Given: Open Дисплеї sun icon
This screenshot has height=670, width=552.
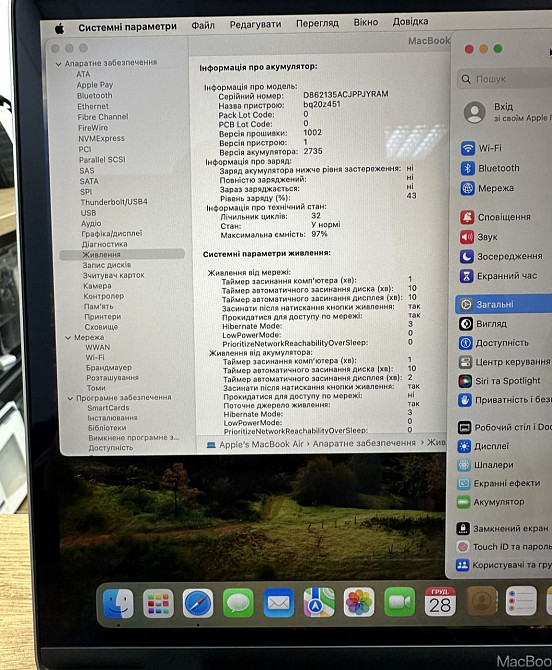Looking at the screenshot, I should (x=464, y=446).
